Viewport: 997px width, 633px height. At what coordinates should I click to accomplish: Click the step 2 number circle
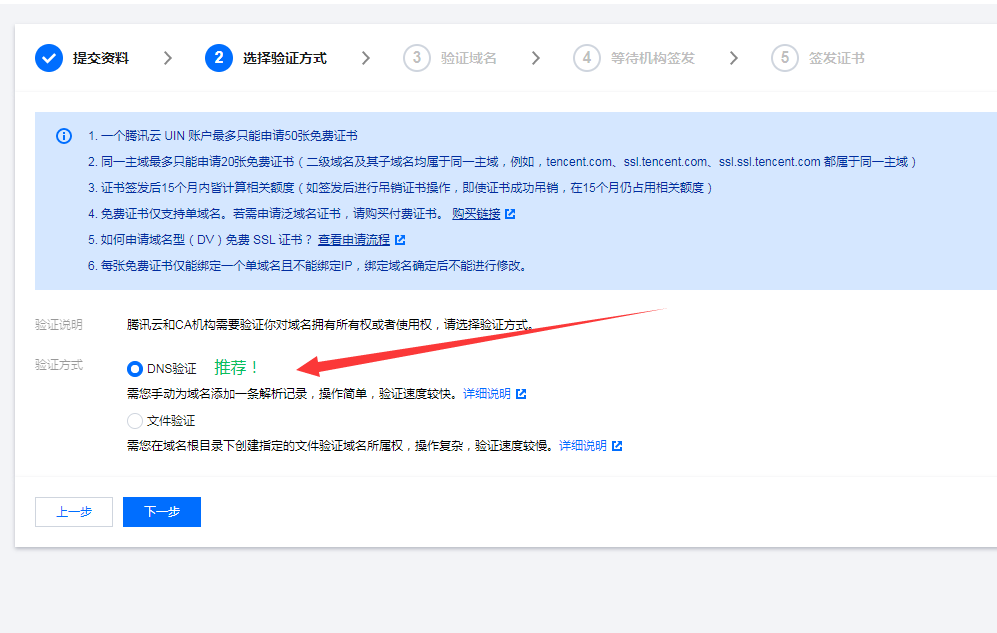219,58
